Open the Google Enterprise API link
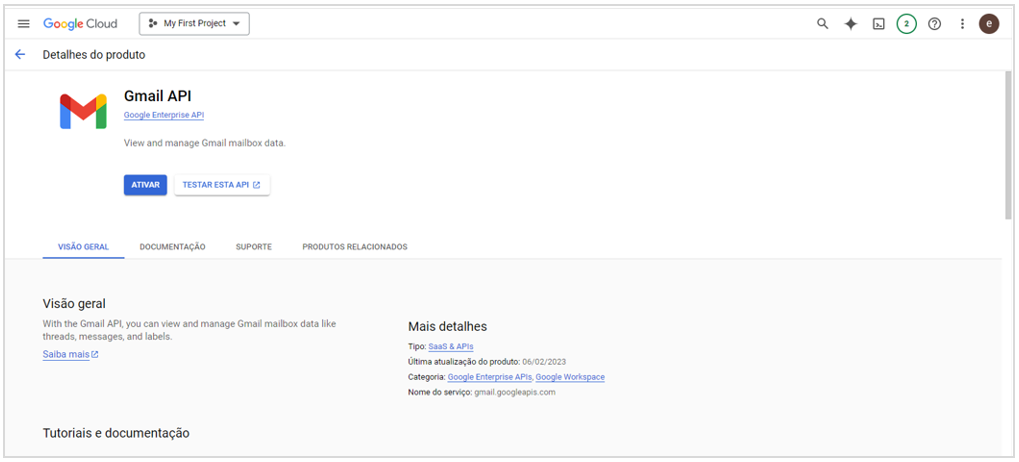This screenshot has width=1019, height=462. [164, 115]
